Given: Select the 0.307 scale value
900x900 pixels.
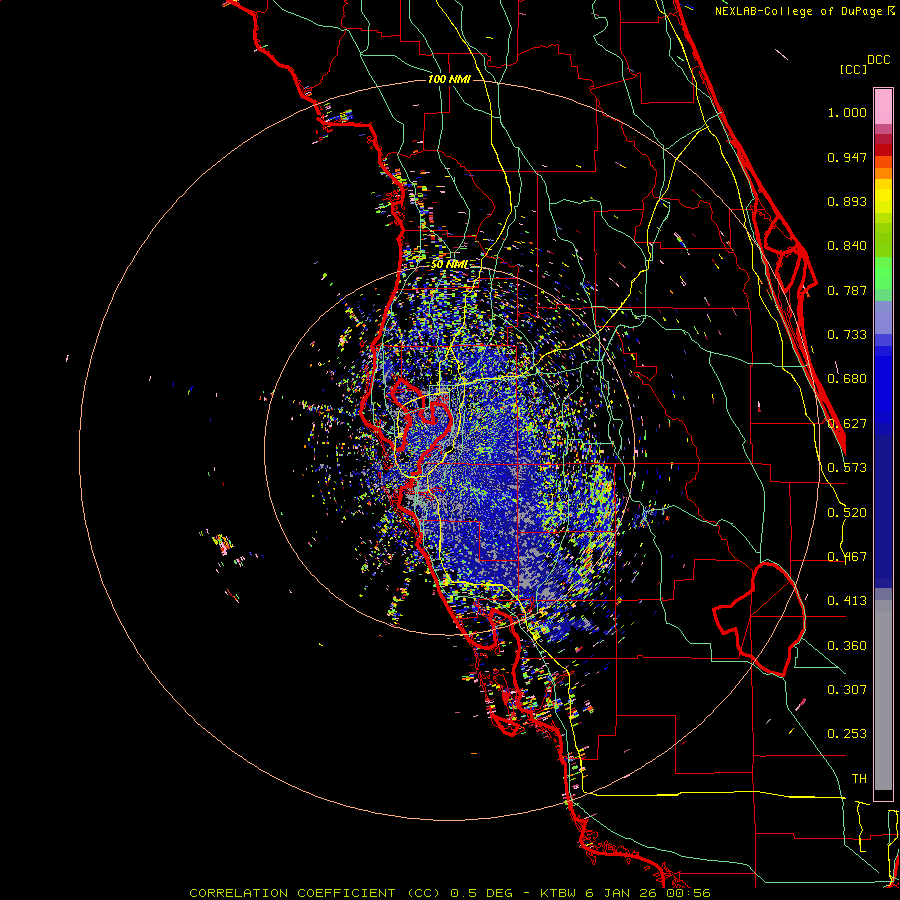Looking at the screenshot, I should tap(847, 690).
